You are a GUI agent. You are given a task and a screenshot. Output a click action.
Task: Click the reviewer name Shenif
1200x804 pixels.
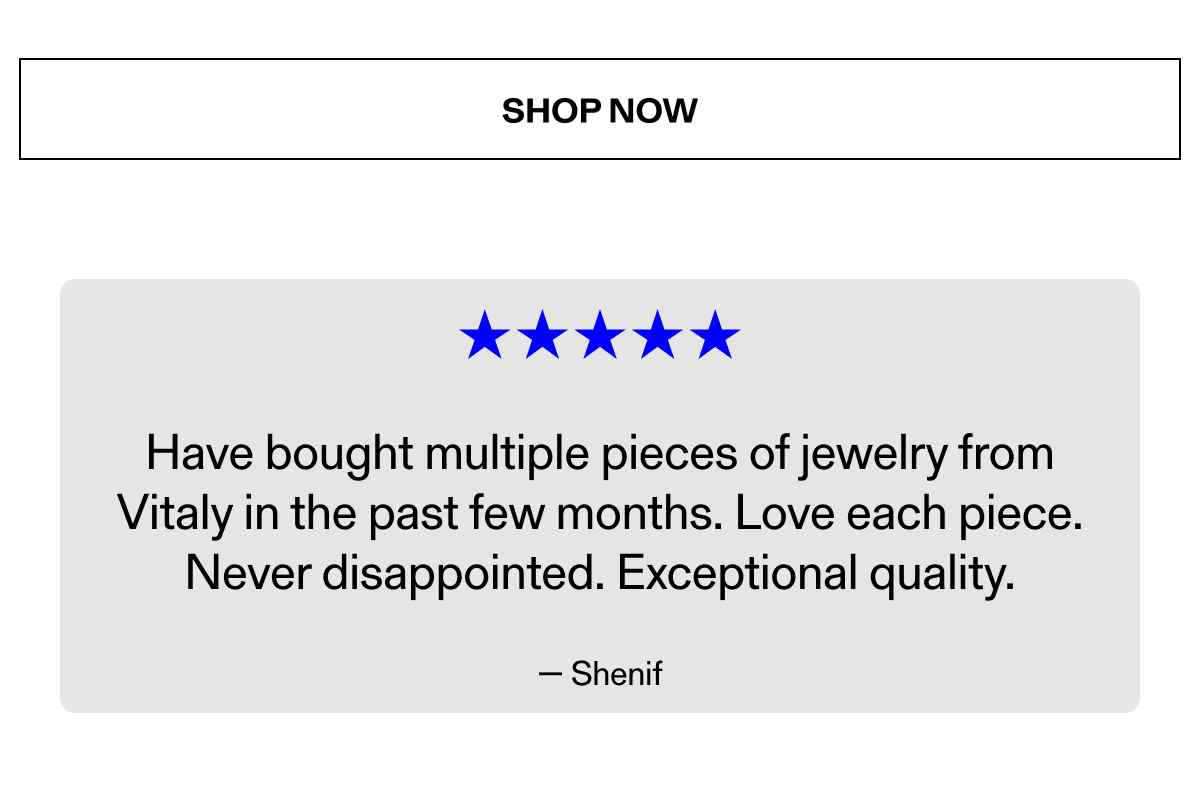click(x=615, y=673)
